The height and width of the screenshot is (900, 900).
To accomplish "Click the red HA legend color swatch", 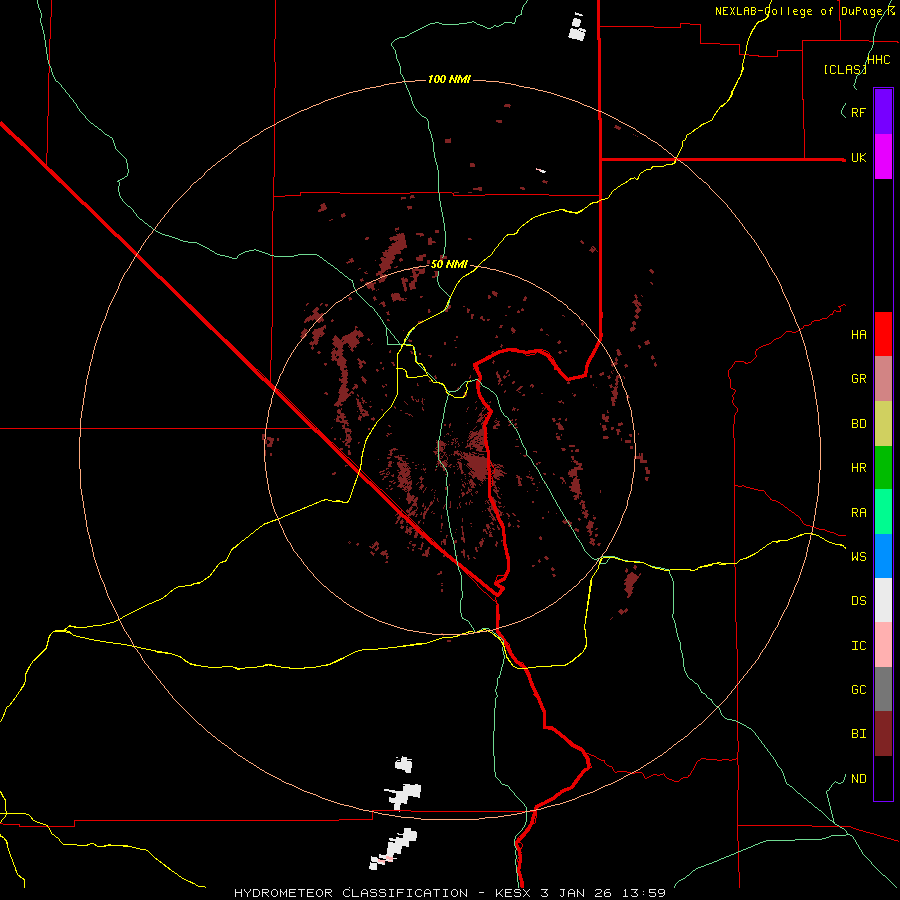I will (883, 334).
